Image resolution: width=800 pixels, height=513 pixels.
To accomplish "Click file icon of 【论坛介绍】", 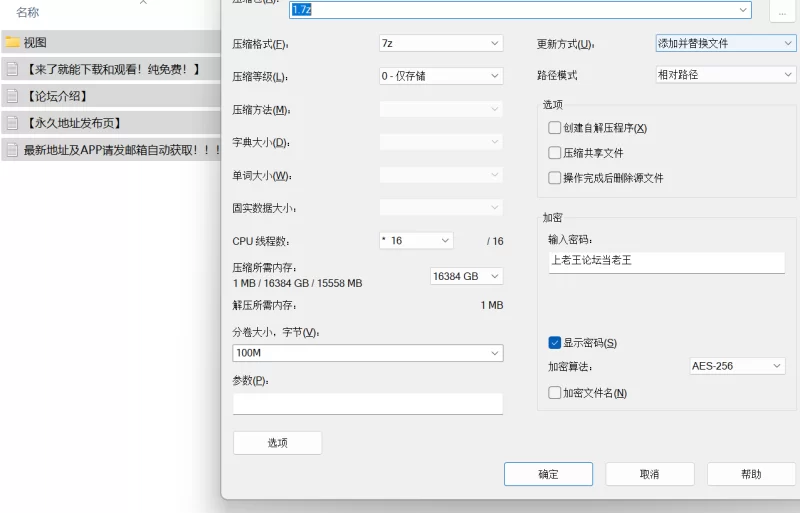I will click(x=12, y=96).
